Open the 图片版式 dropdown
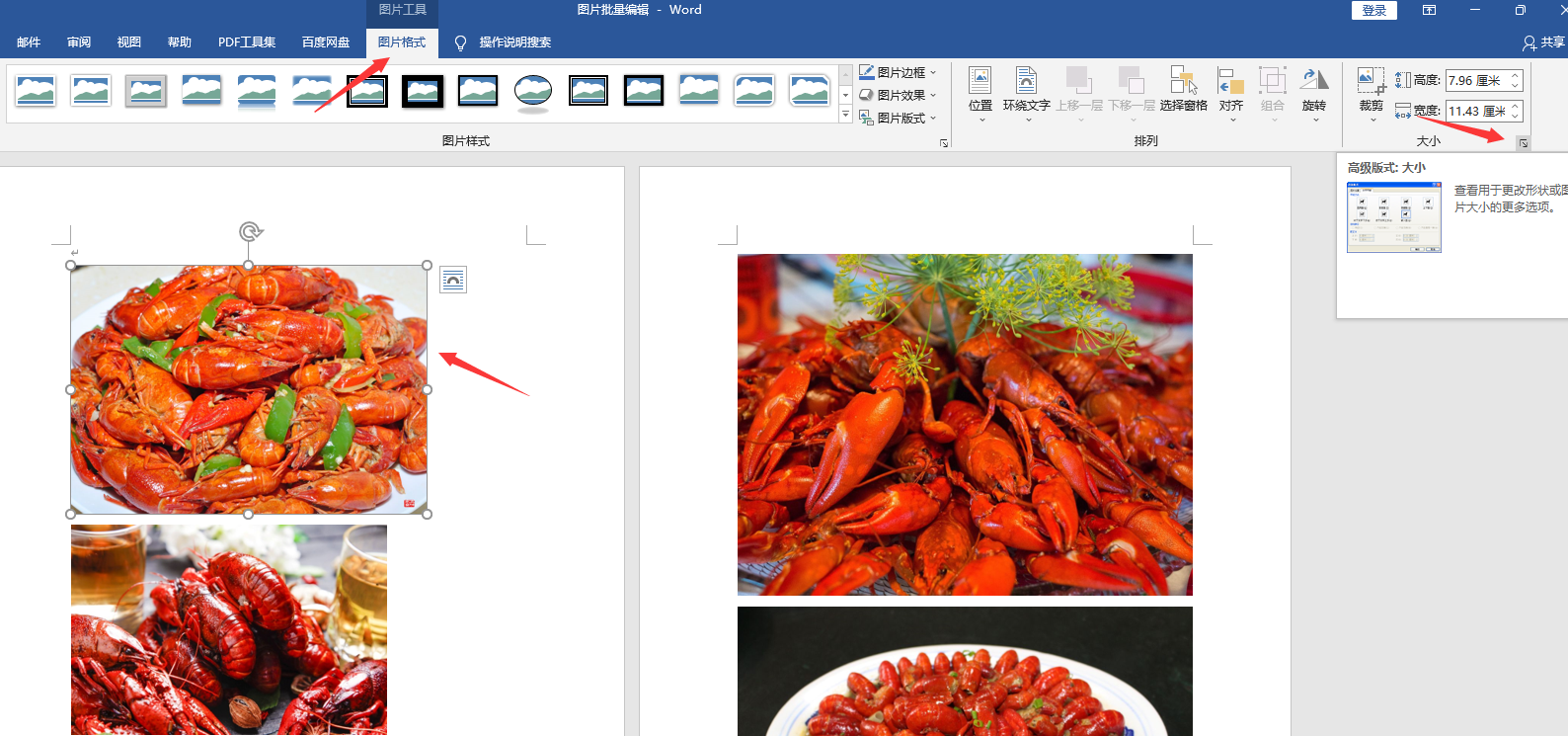 pyautogui.click(x=898, y=118)
